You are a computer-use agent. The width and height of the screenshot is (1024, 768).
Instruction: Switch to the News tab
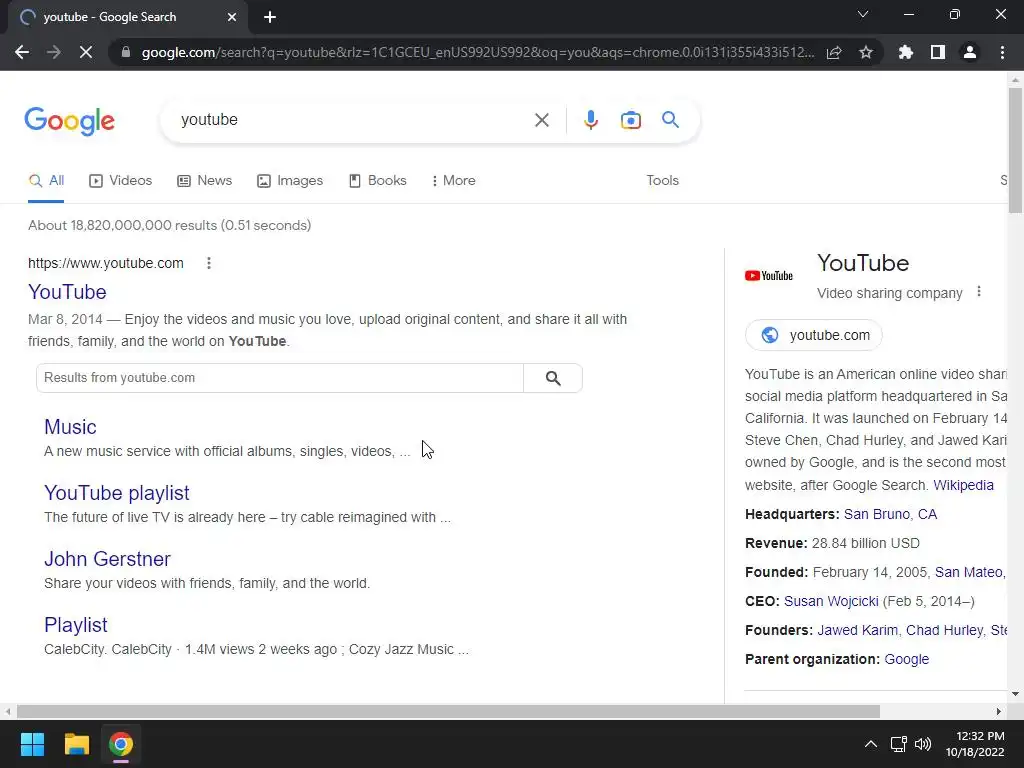pyautogui.click(x=204, y=181)
